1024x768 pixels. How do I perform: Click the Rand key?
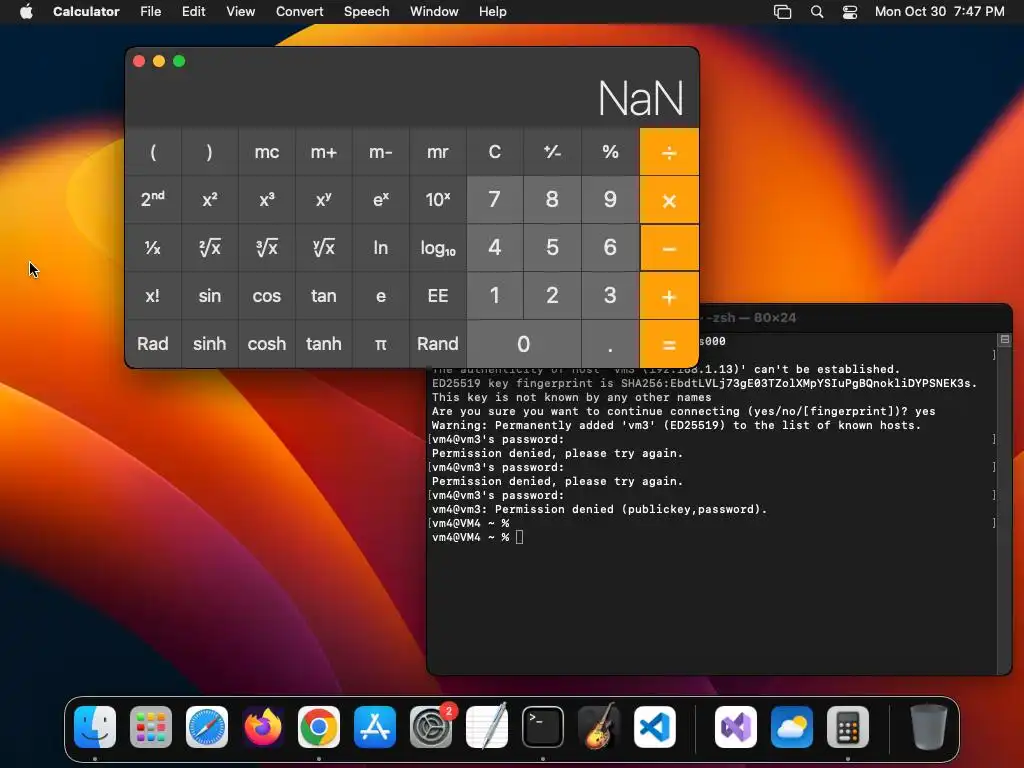click(438, 344)
